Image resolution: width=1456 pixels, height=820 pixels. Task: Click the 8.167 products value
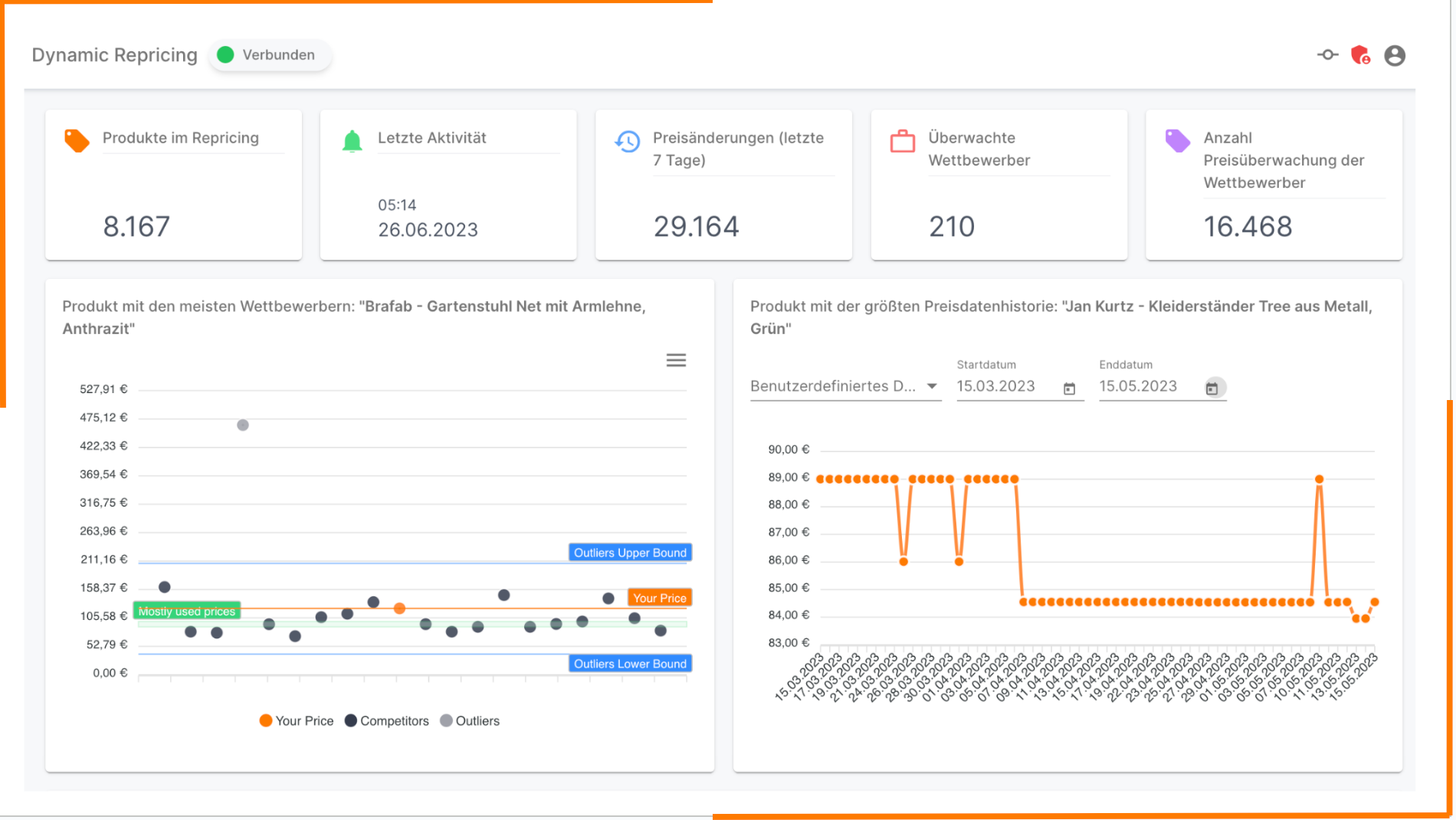pos(136,226)
